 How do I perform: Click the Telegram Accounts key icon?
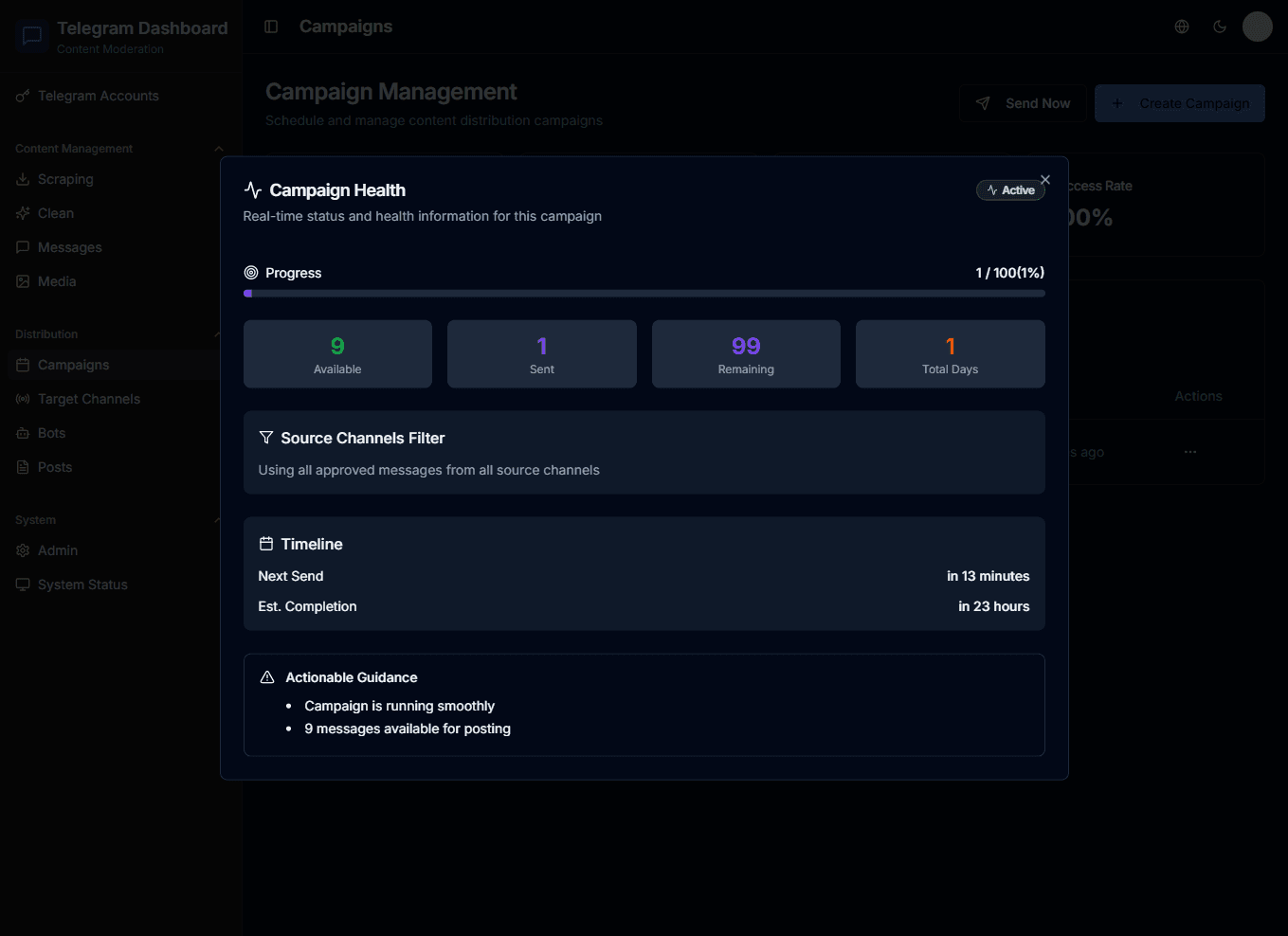(x=23, y=96)
